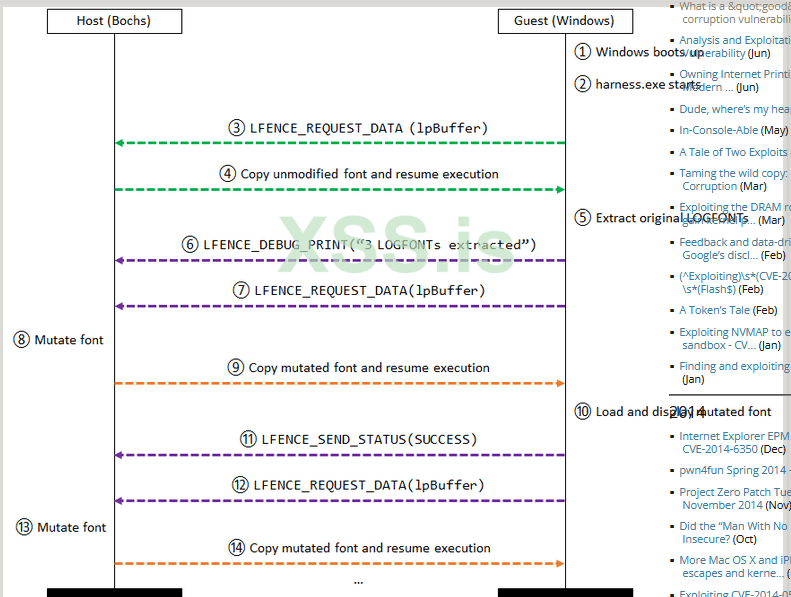Open the 'Taming the wild copy' post link
Image resolution: width=791 pixels, height=597 pixels.
pyautogui.click(x=734, y=180)
